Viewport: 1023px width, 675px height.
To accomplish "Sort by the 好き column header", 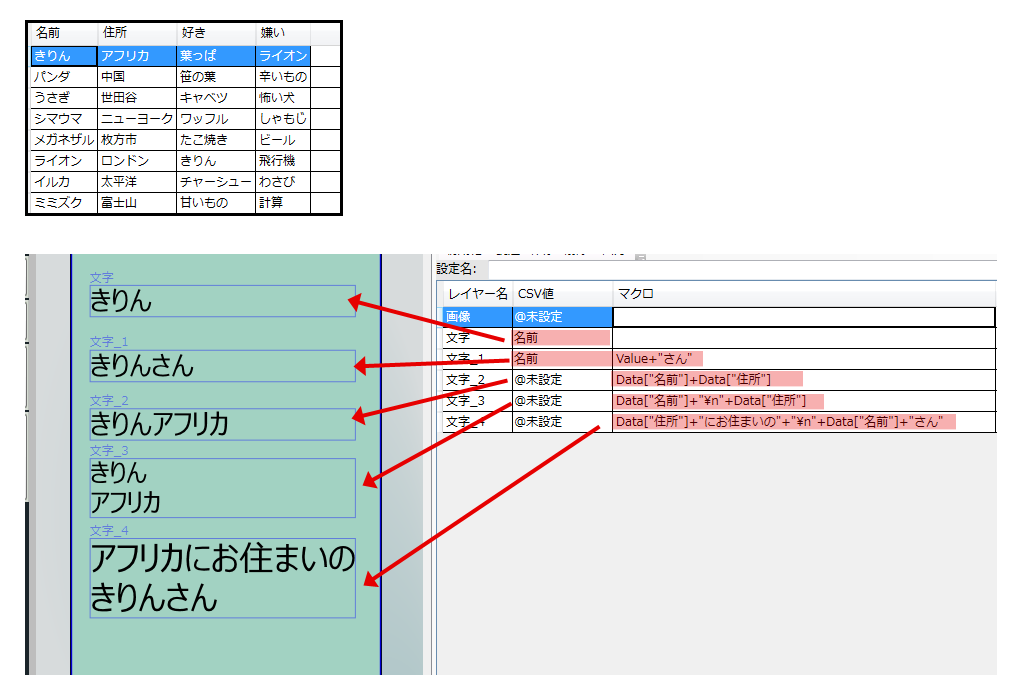I will tap(215, 33).
